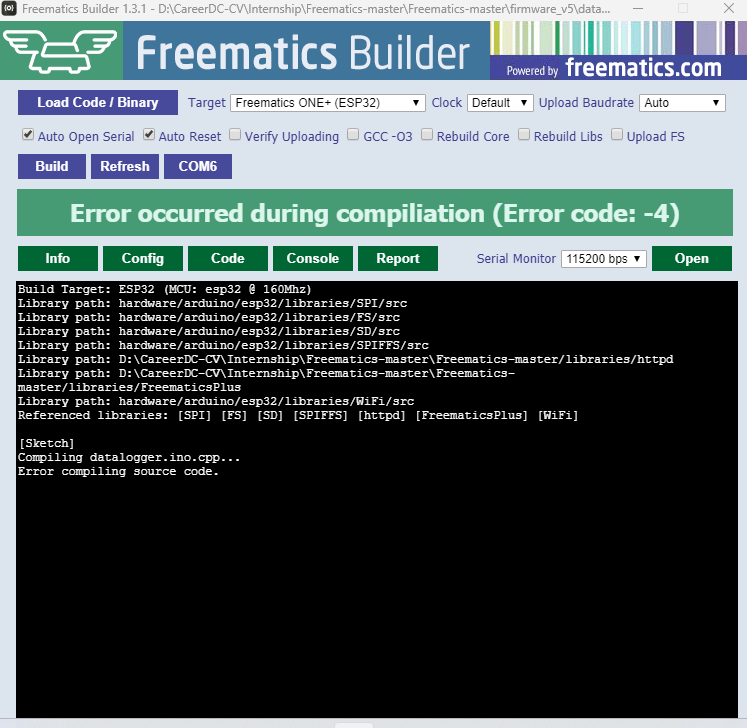
Task: Click the WiFi/src library path line
Action: point(216,402)
